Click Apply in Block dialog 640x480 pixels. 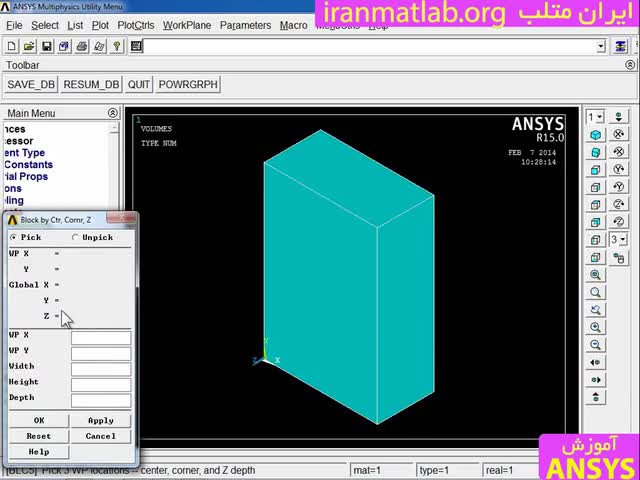(101, 420)
